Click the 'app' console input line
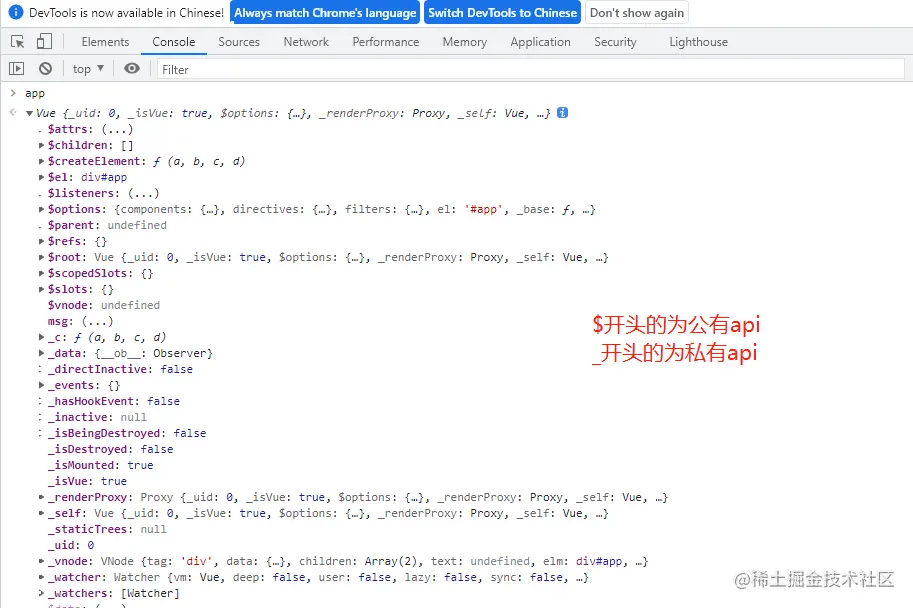The height and width of the screenshot is (608, 913). [35, 93]
